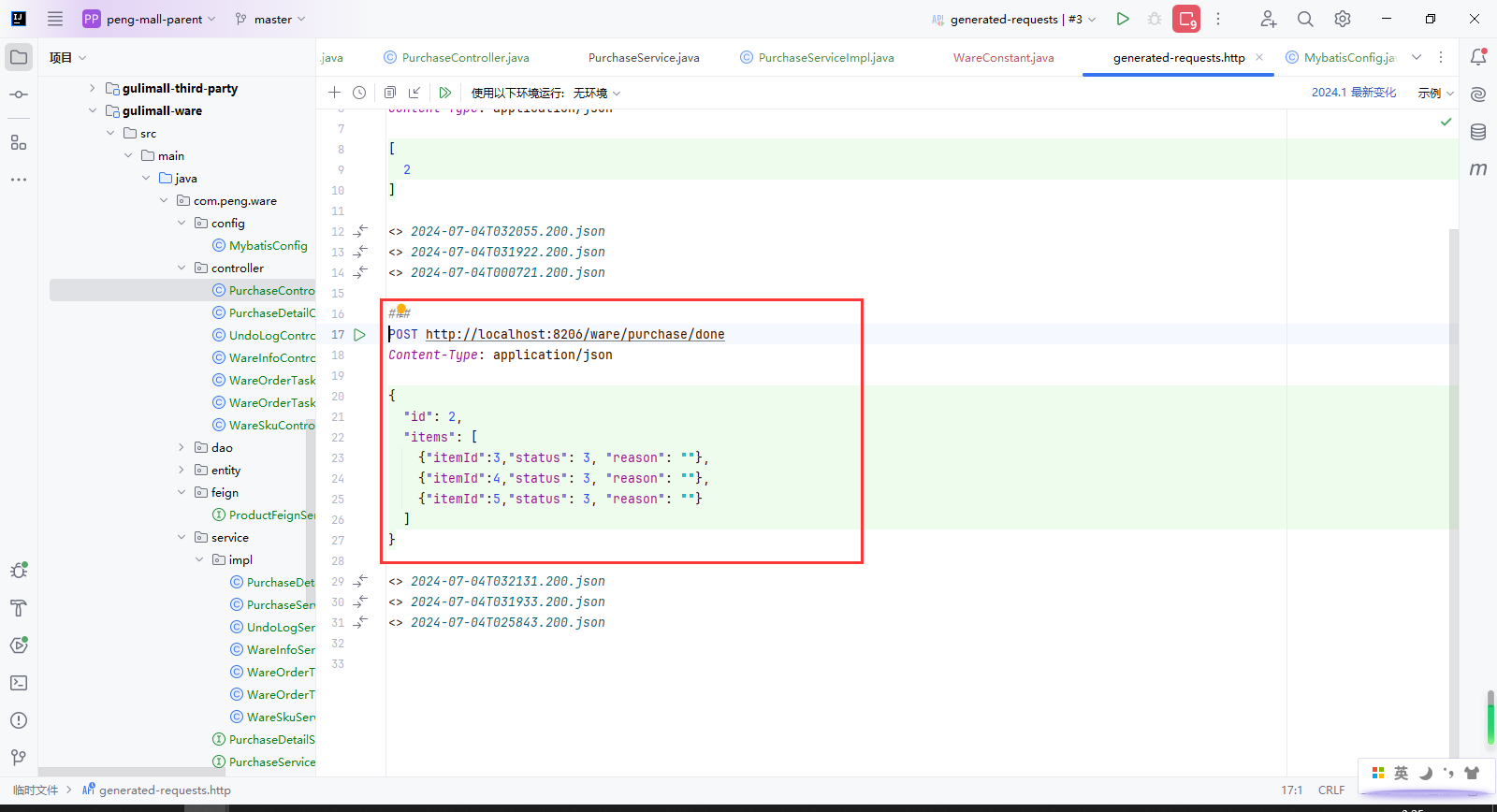Screen dimensions: 1497x812
Task: Open response 2024-07-04T025843.200.json
Action: (508, 622)
